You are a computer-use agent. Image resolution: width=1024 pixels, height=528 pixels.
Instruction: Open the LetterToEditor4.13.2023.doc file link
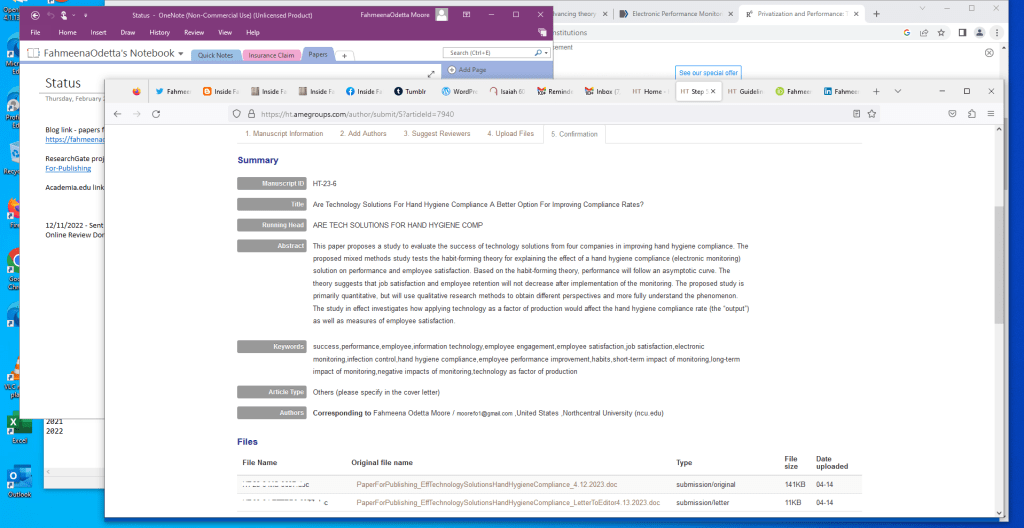508,503
